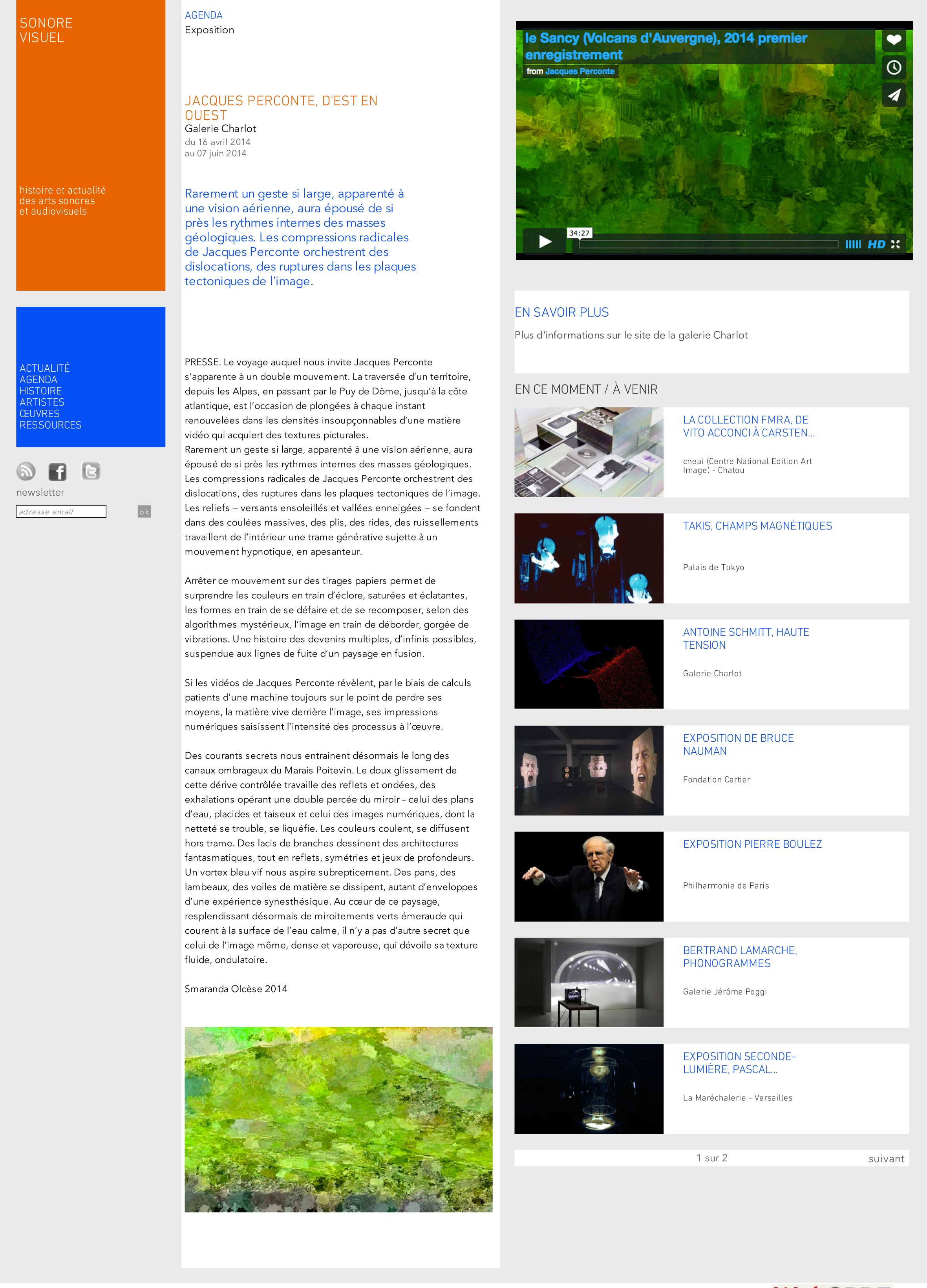The height and width of the screenshot is (1288, 927).
Task: Open the Facebook icon
Action: tap(57, 471)
